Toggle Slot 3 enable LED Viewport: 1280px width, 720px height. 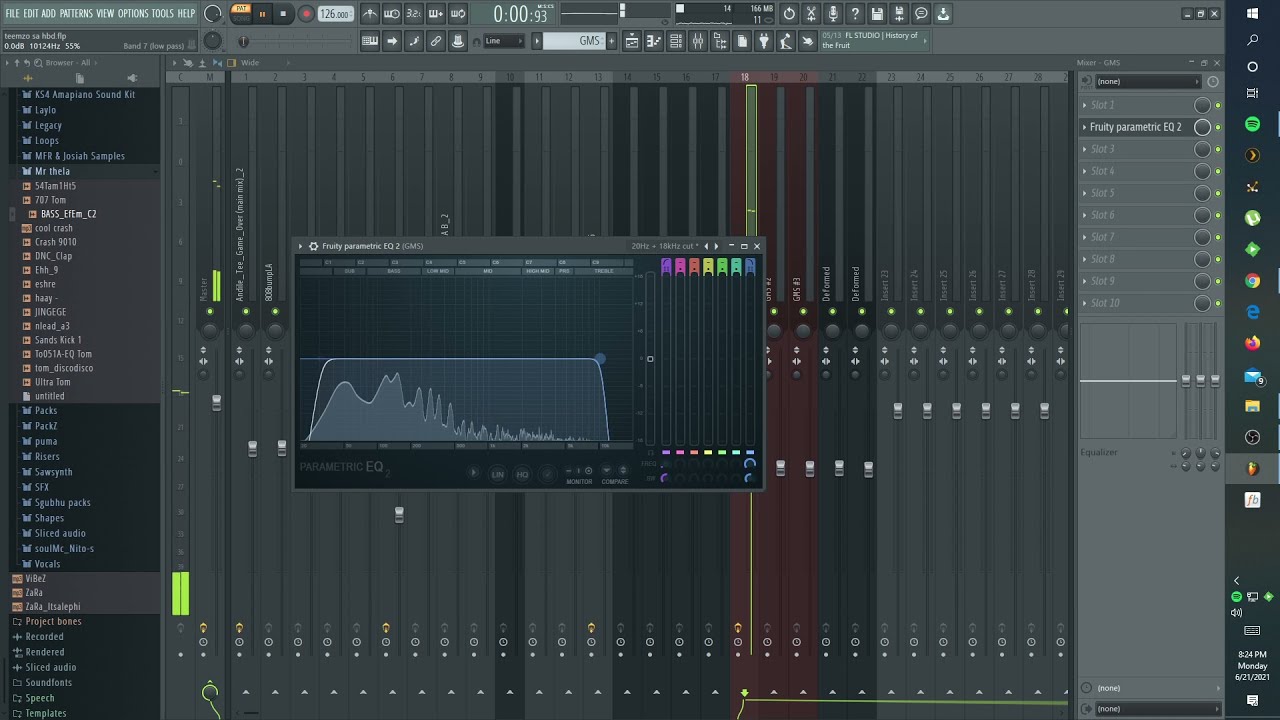pyautogui.click(x=1218, y=149)
